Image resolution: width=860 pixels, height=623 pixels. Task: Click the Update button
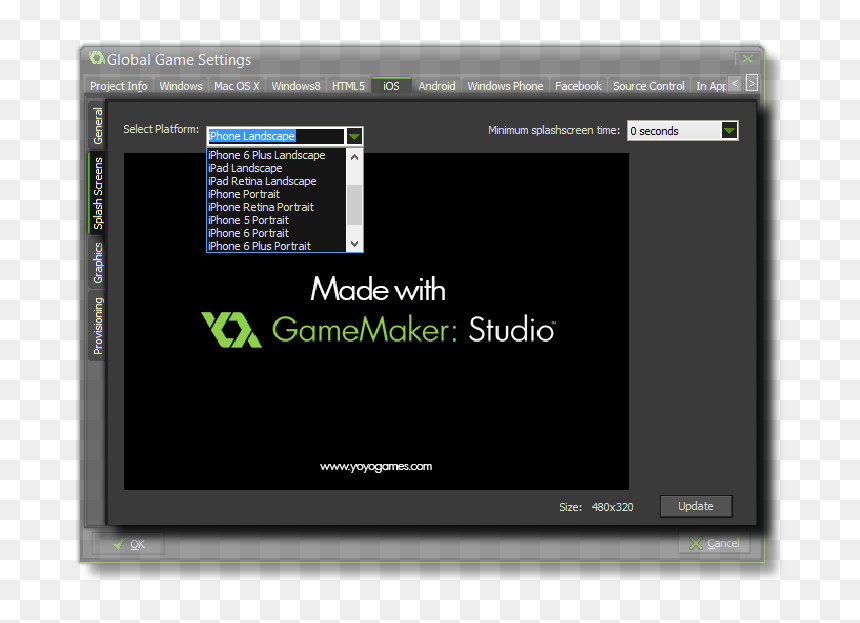(696, 506)
